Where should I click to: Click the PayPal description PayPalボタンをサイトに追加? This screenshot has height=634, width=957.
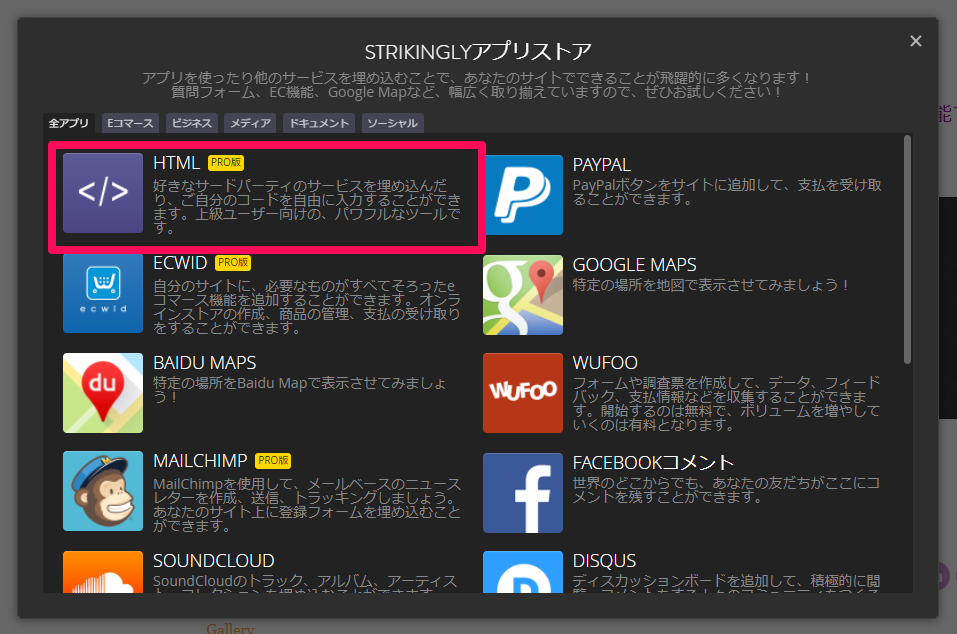727,192
